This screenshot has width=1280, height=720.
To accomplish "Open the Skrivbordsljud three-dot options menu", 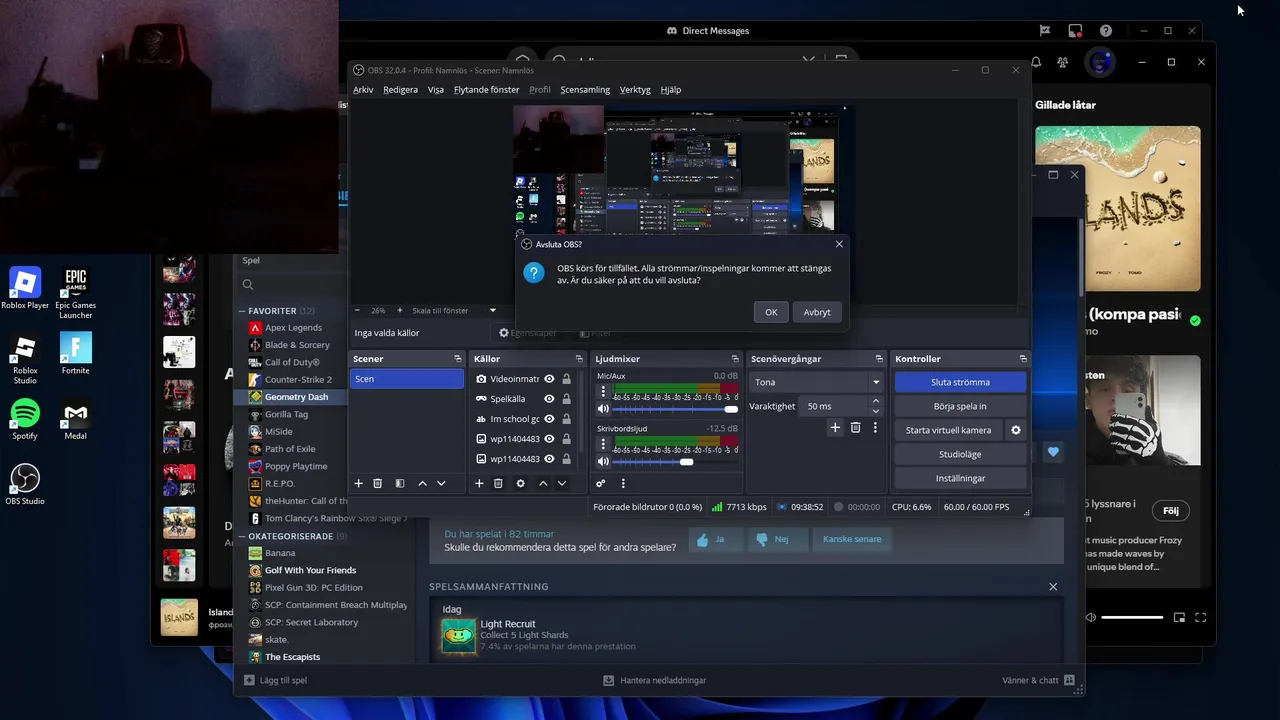I will [x=603, y=444].
